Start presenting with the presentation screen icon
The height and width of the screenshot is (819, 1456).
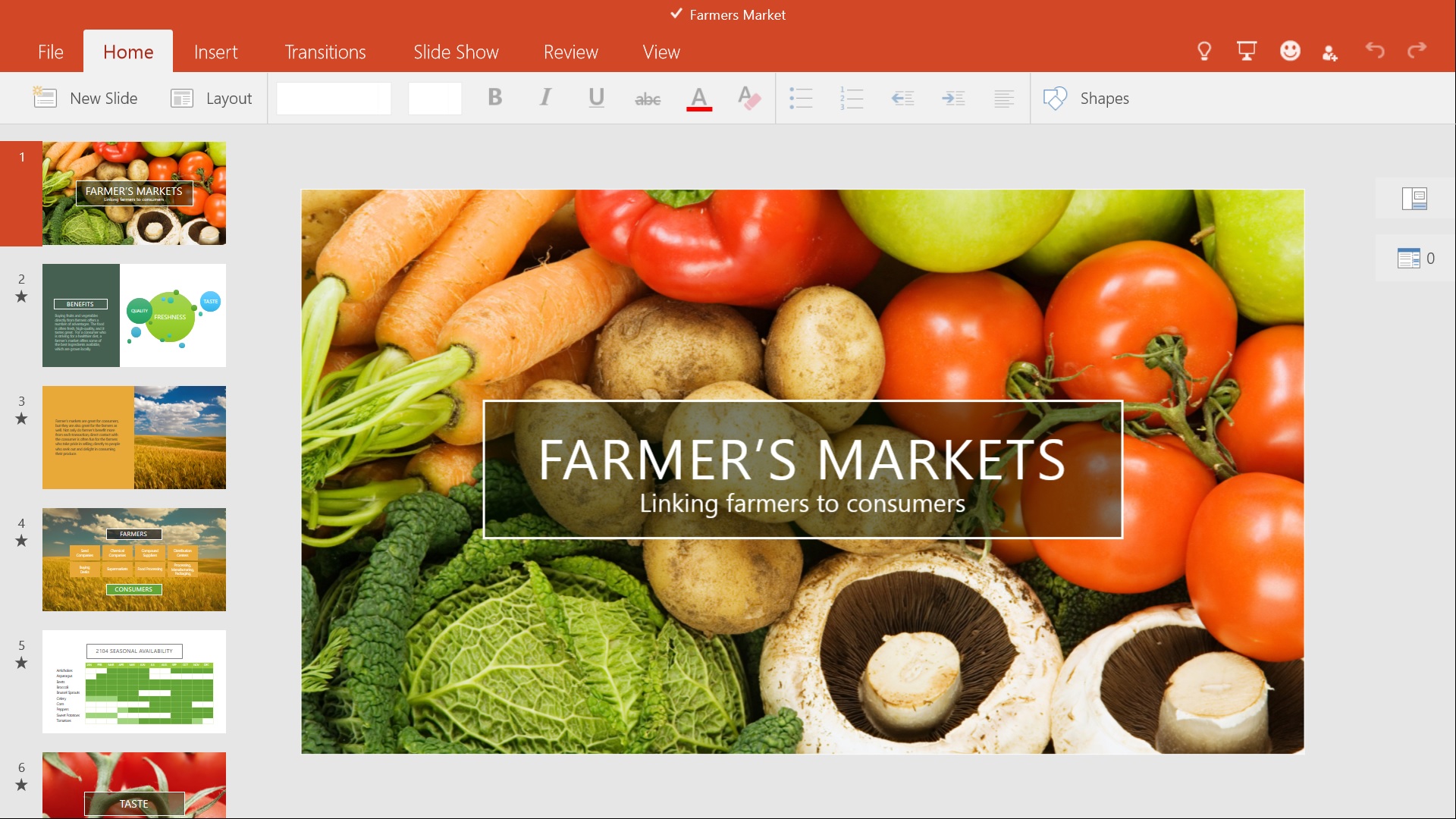click(1247, 52)
